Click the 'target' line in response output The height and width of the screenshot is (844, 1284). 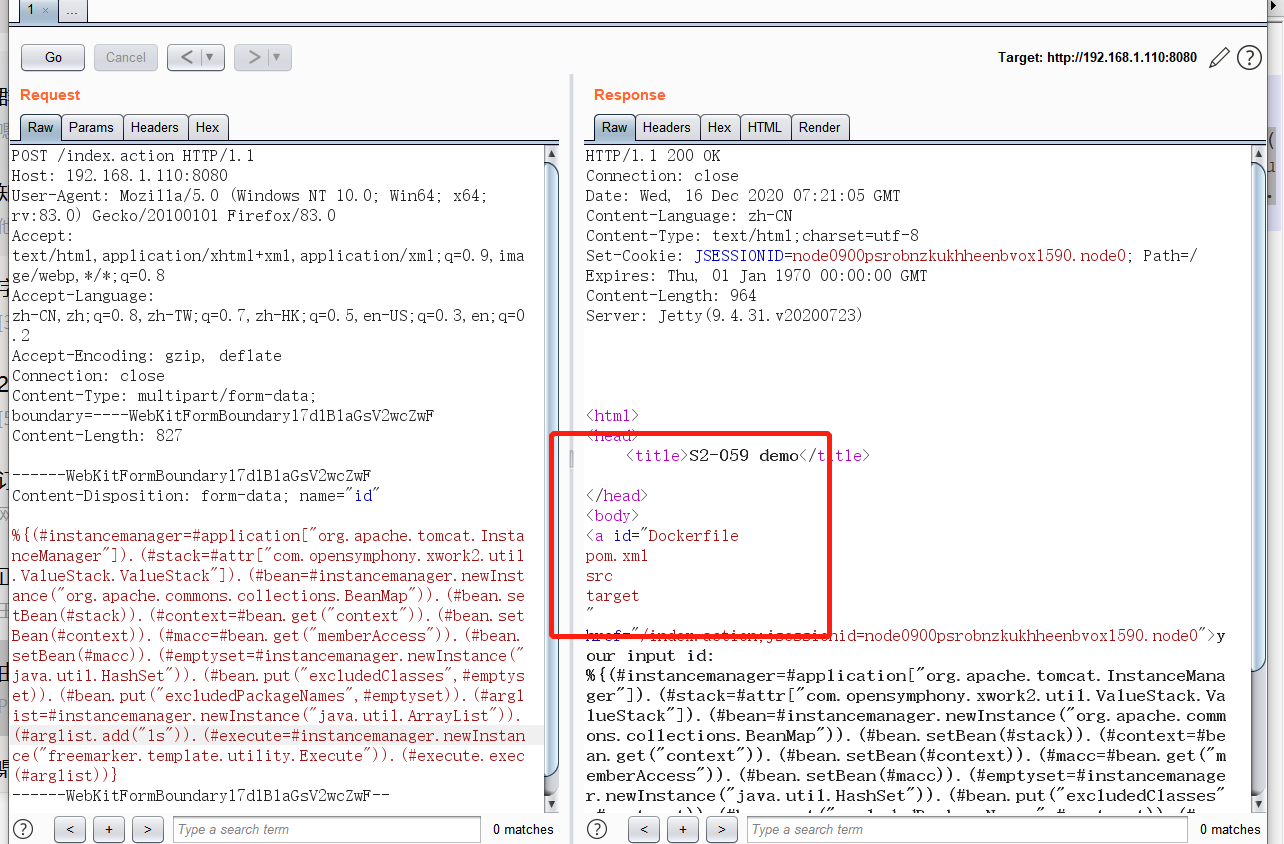tap(612, 596)
